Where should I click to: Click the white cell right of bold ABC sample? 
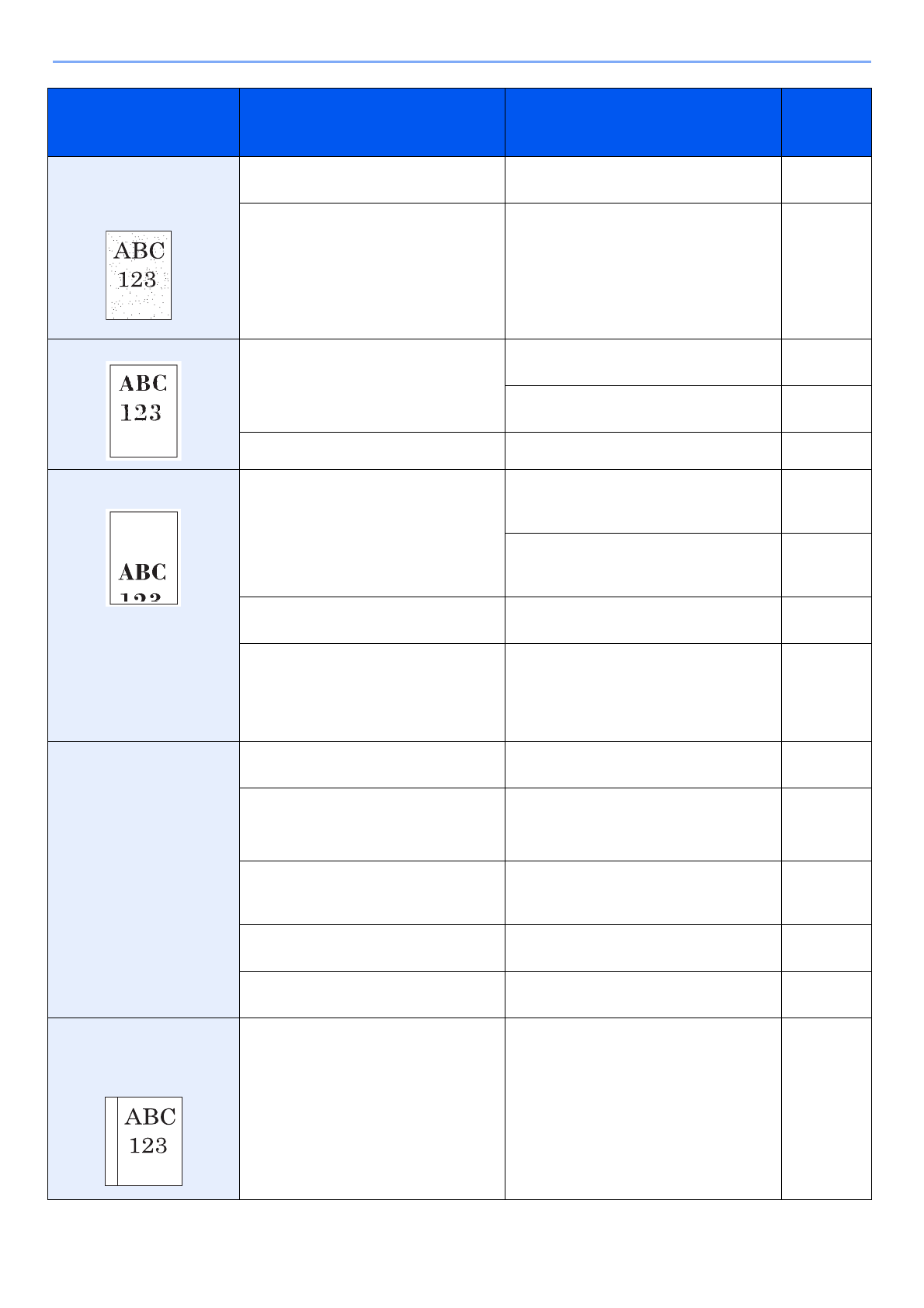pos(372,385)
